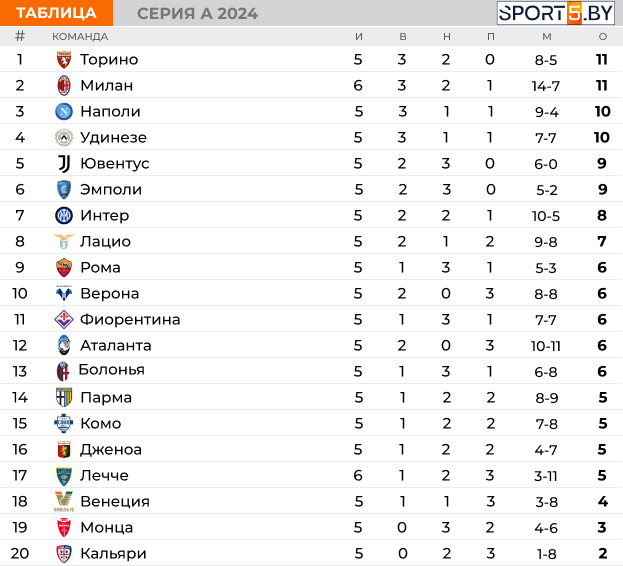The height and width of the screenshot is (566, 623).
Task: Click the Cagliari club crest
Action: pos(64,554)
